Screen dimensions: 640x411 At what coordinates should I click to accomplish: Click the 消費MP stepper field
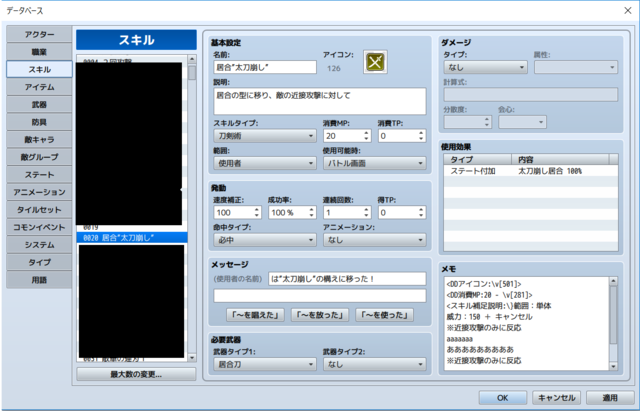(347, 136)
